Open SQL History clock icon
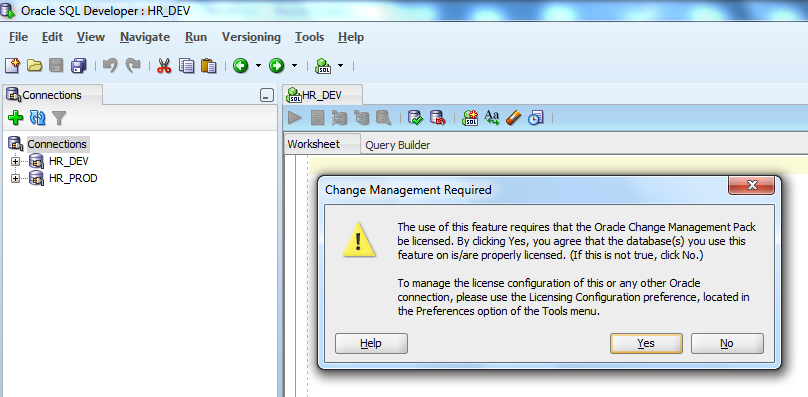The width and height of the screenshot is (808, 397). [x=536, y=118]
